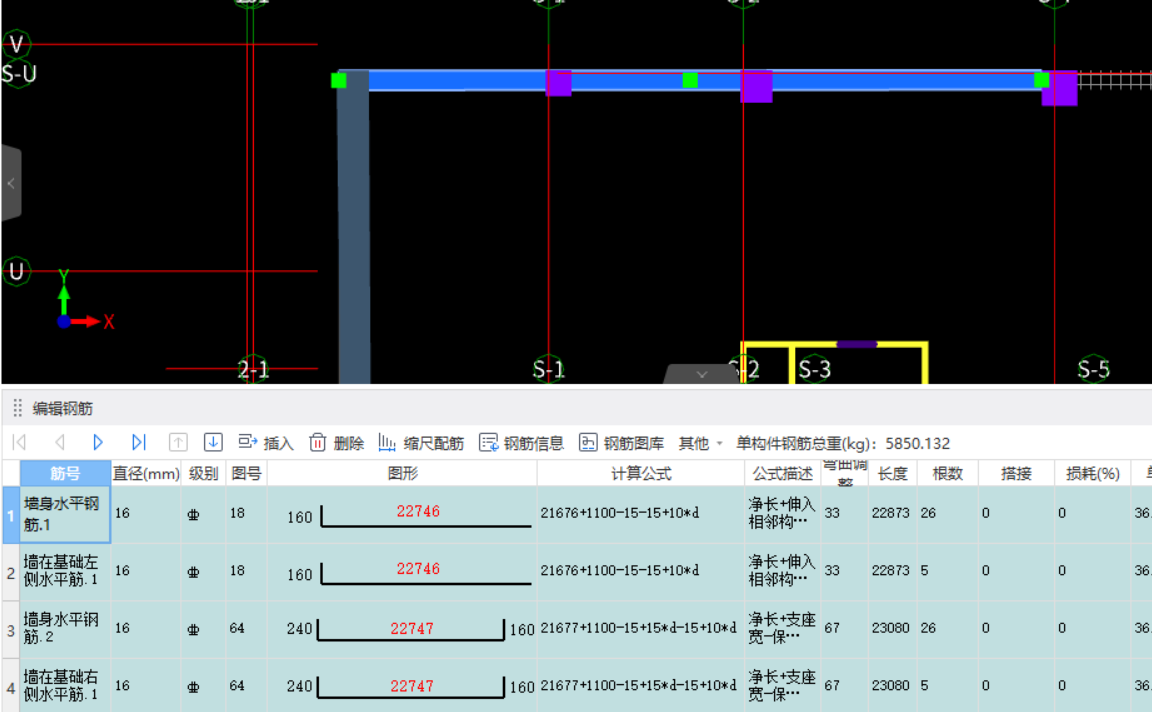Viewport: 1152px width, 712px height.
Task: Click the axis label S-3
Action: [814, 369]
